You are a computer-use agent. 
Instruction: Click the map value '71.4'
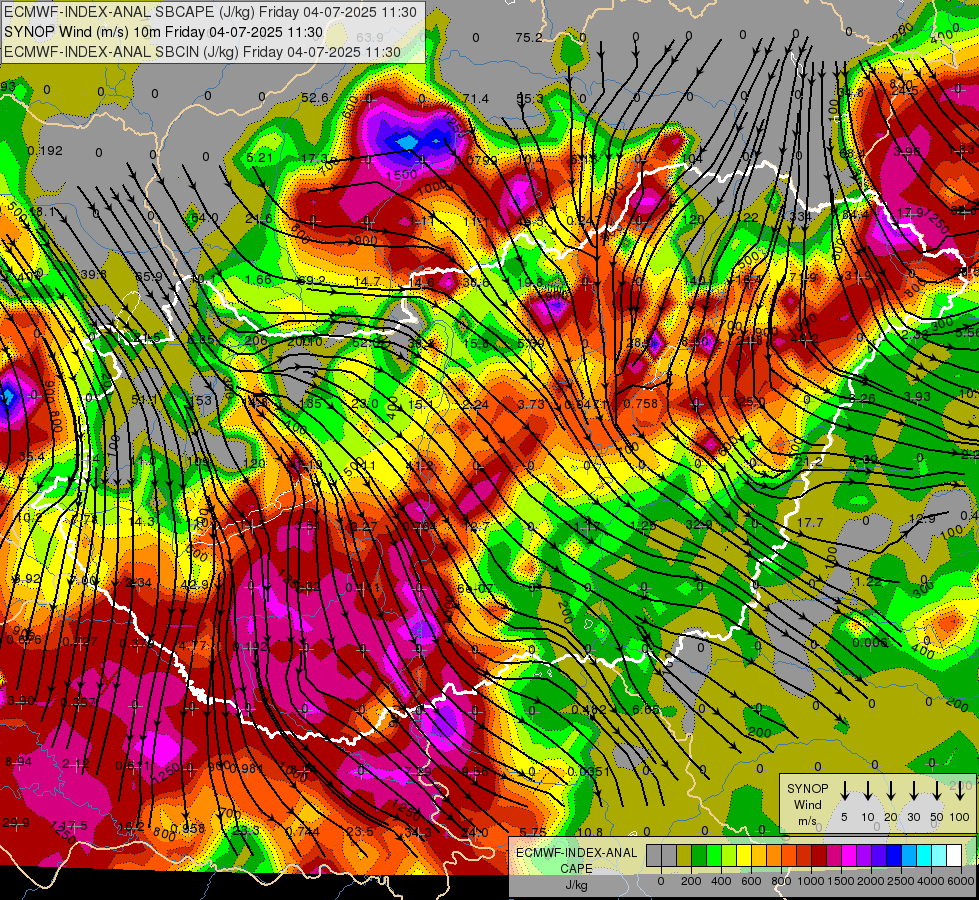click(x=476, y=98)
